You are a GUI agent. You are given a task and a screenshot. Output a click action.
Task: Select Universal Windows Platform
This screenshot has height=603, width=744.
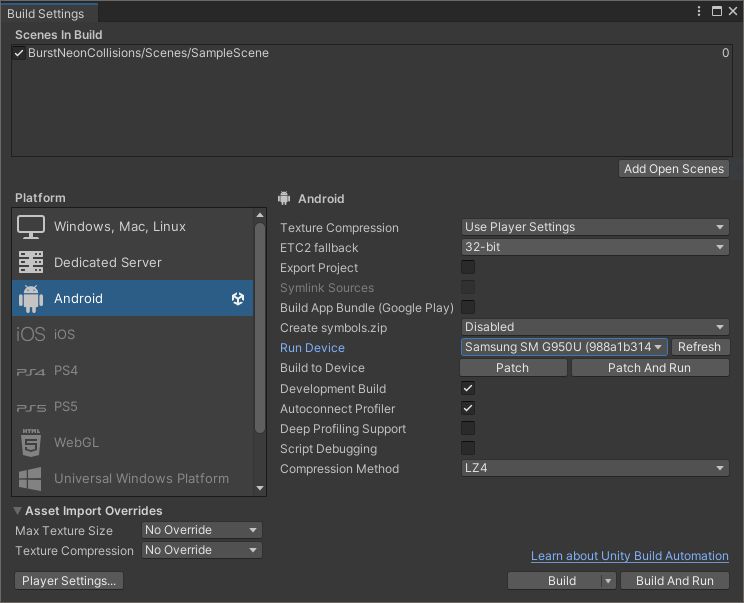(133, 479)
